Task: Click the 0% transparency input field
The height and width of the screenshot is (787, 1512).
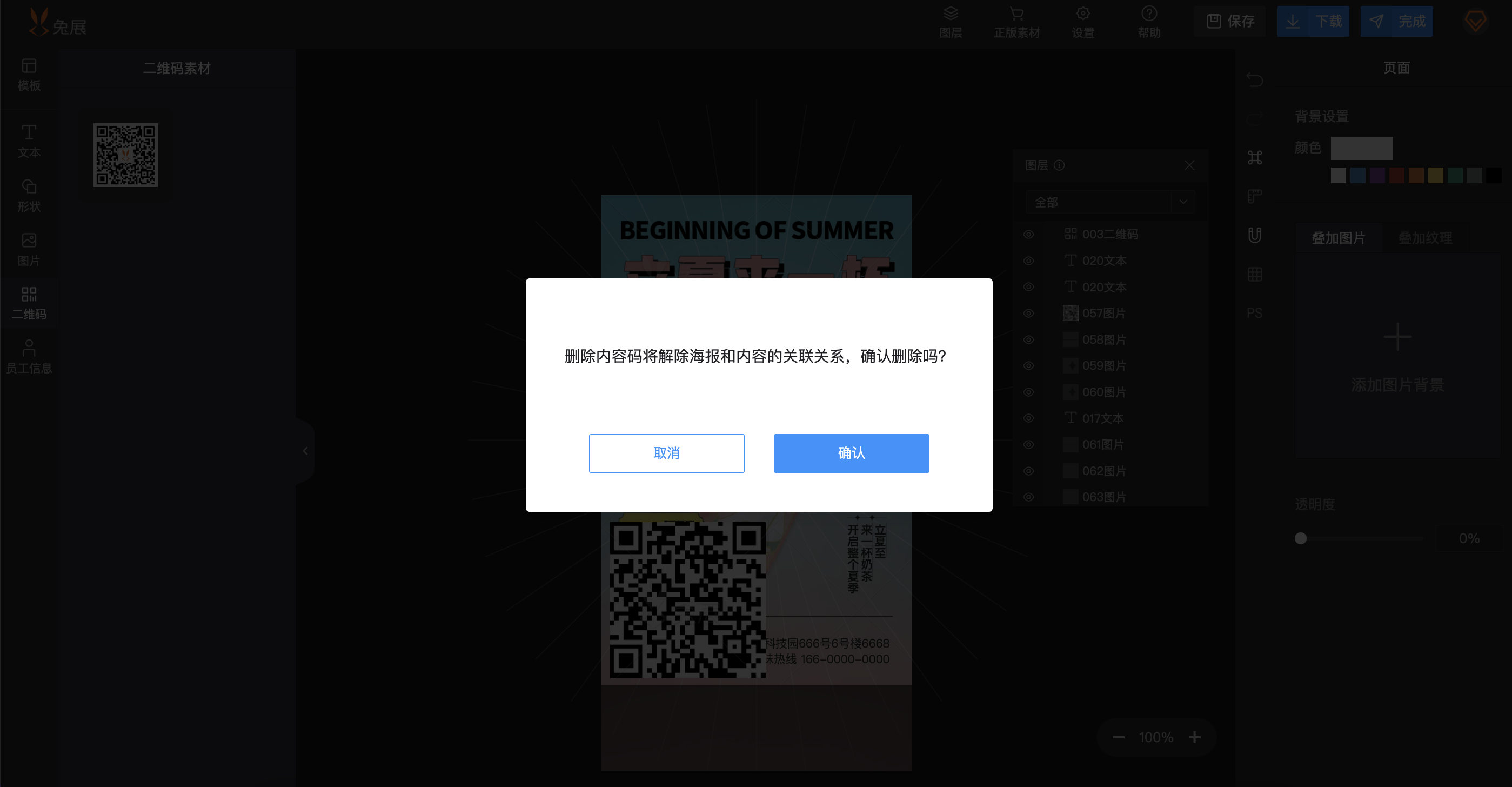Action: click(1469, 538)
